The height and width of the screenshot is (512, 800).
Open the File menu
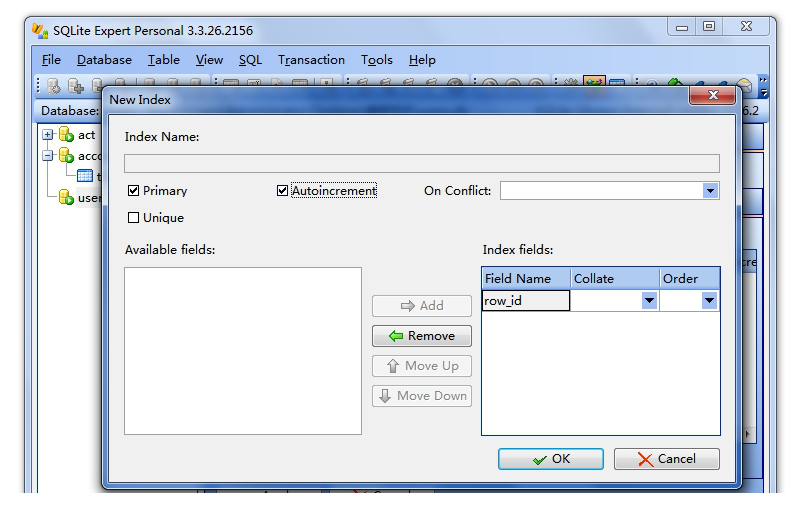pyautogui.click(x=51, y=60)
